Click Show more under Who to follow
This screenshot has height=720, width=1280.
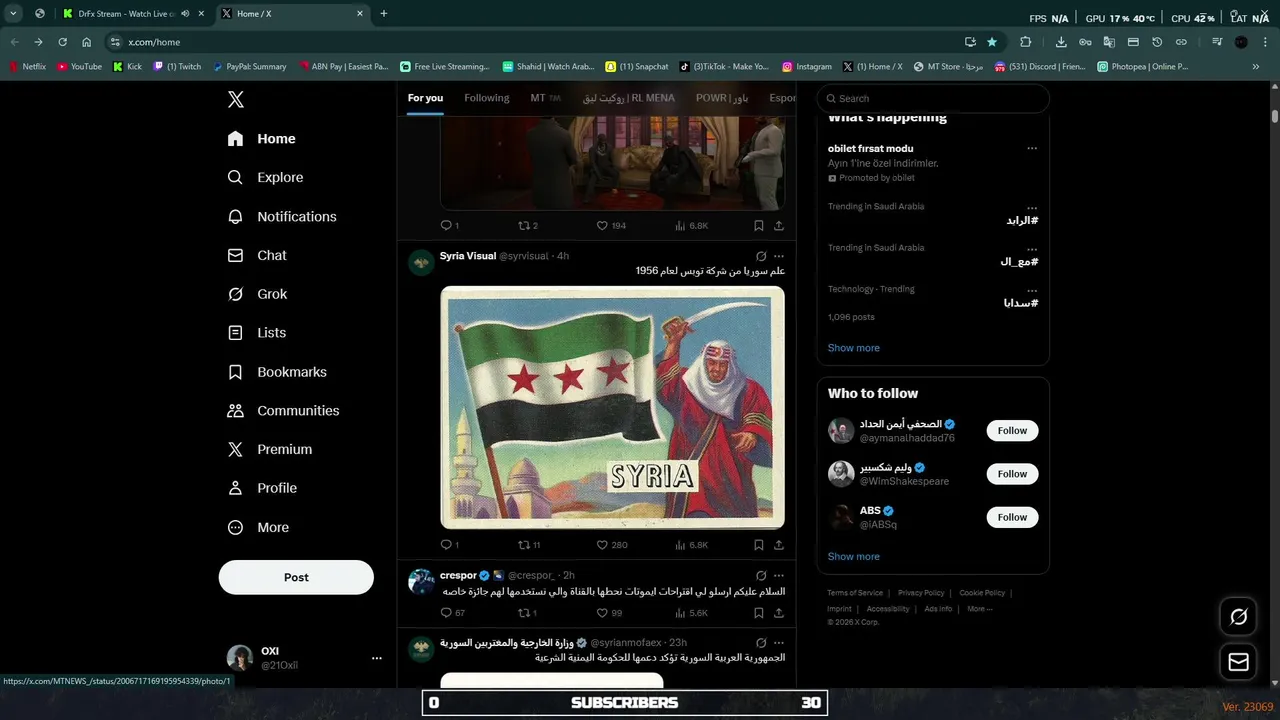point(854,556)
